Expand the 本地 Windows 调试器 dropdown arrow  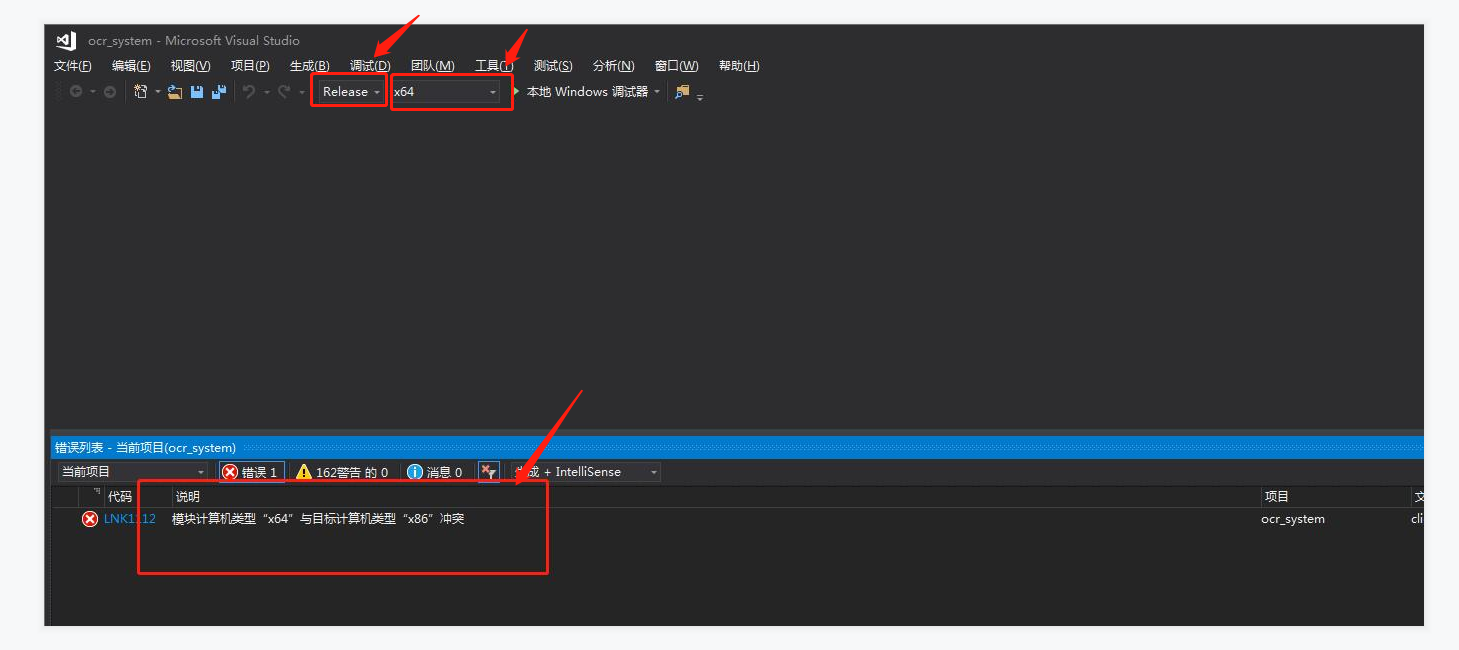tap(657, 91)
